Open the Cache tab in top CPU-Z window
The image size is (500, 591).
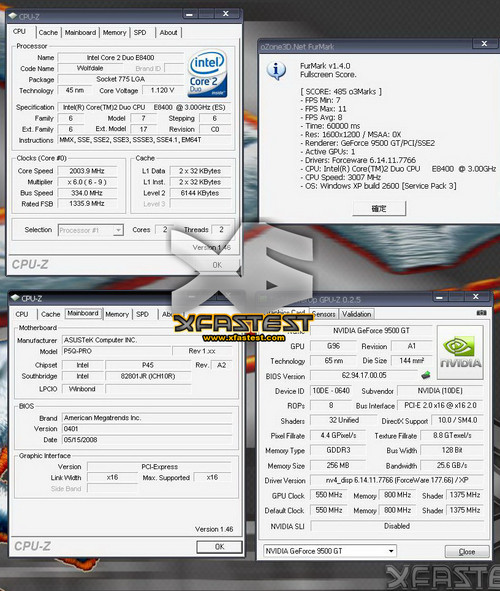[48, 32]
